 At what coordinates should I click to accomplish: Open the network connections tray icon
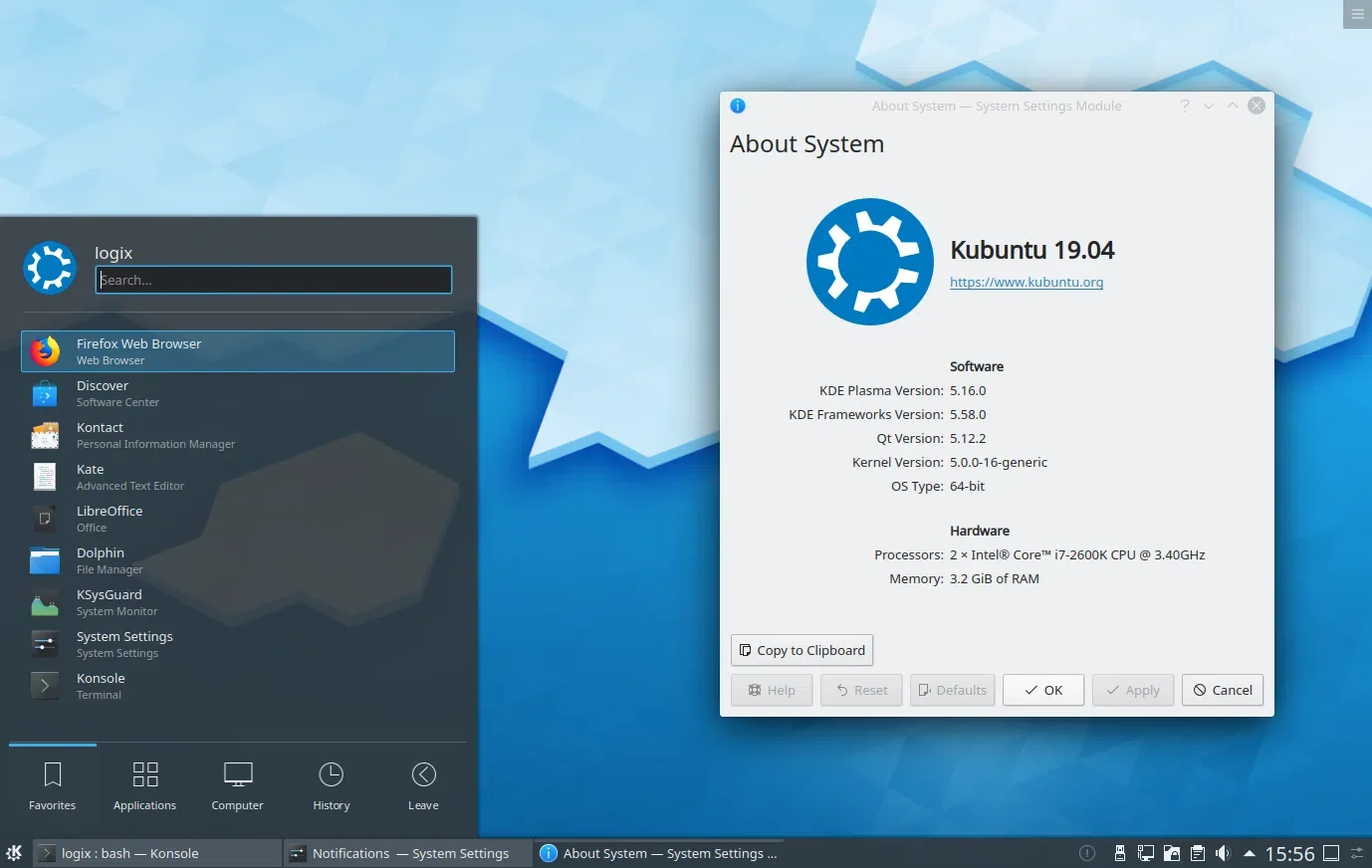(1146, 853)
